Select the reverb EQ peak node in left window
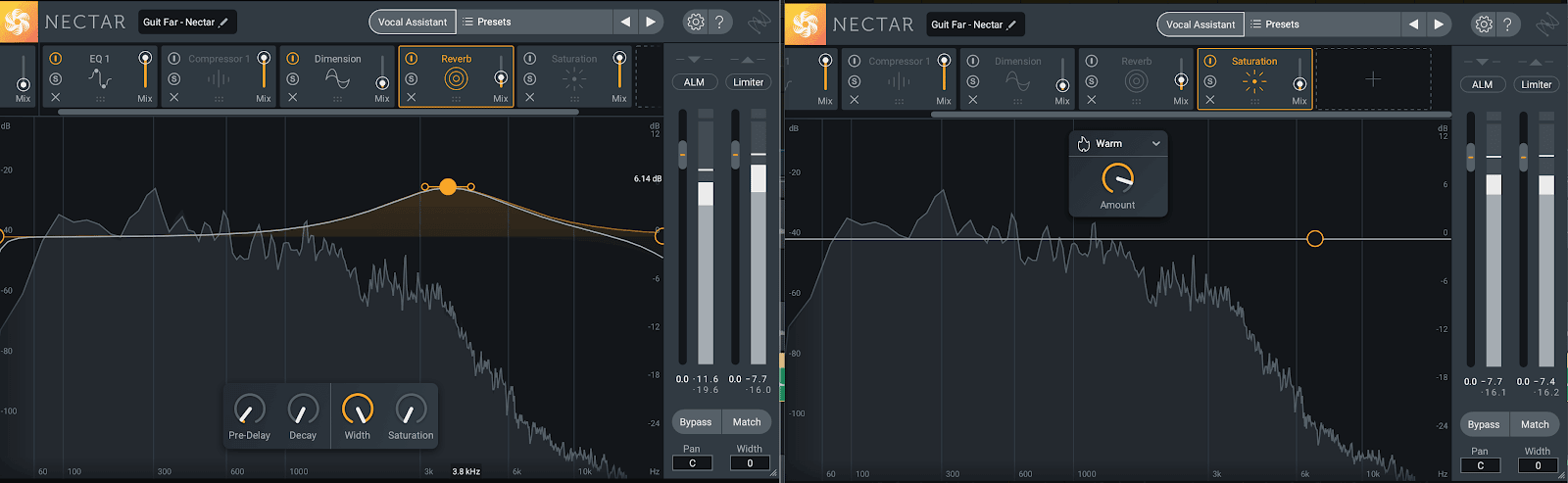The height and width of the screenshot is (483, 1568). (x=448, y=186)
